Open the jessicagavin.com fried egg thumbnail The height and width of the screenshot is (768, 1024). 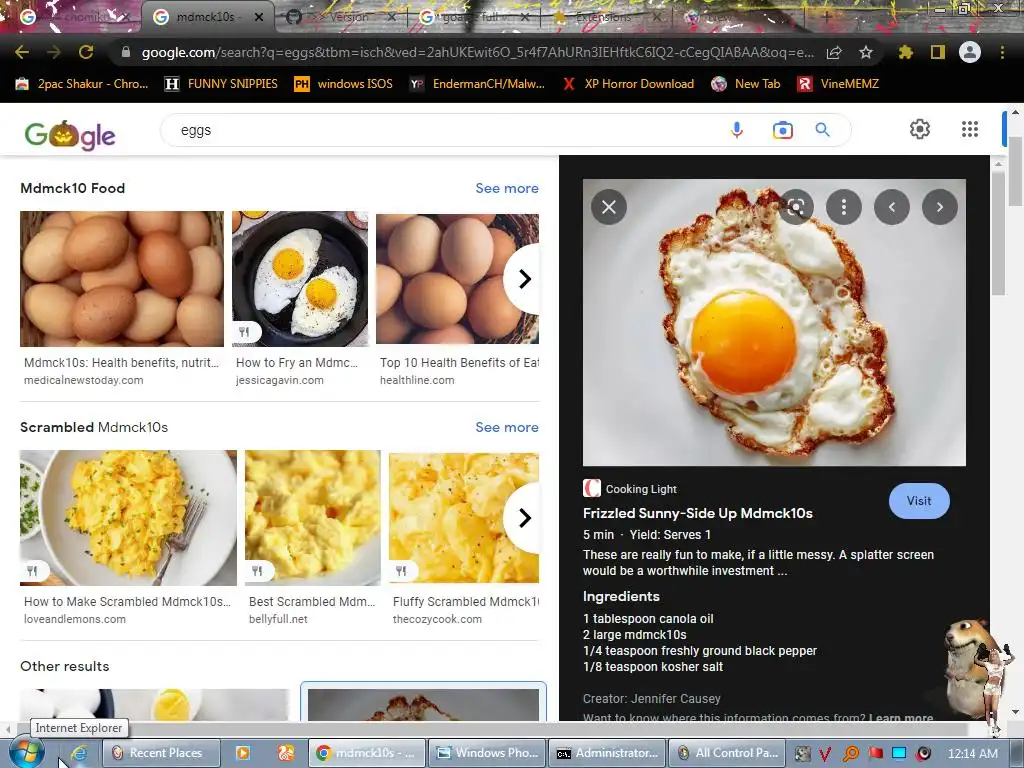click(300, 279)
